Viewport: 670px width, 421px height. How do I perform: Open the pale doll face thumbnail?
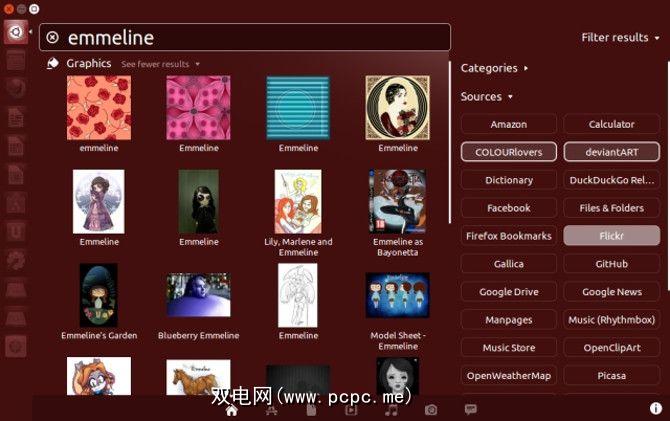397,376
